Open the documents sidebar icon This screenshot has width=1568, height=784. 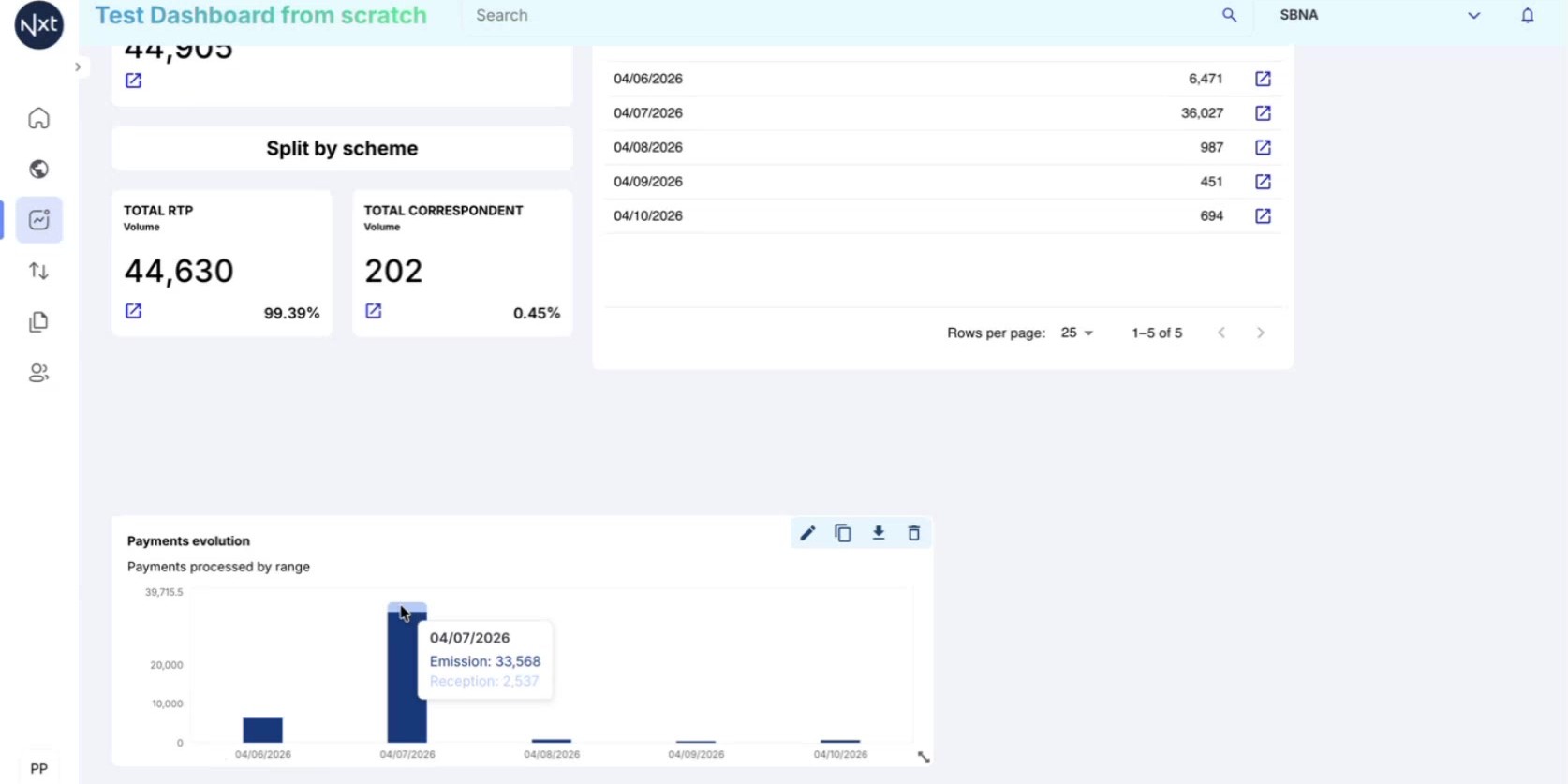click(38, 322)
